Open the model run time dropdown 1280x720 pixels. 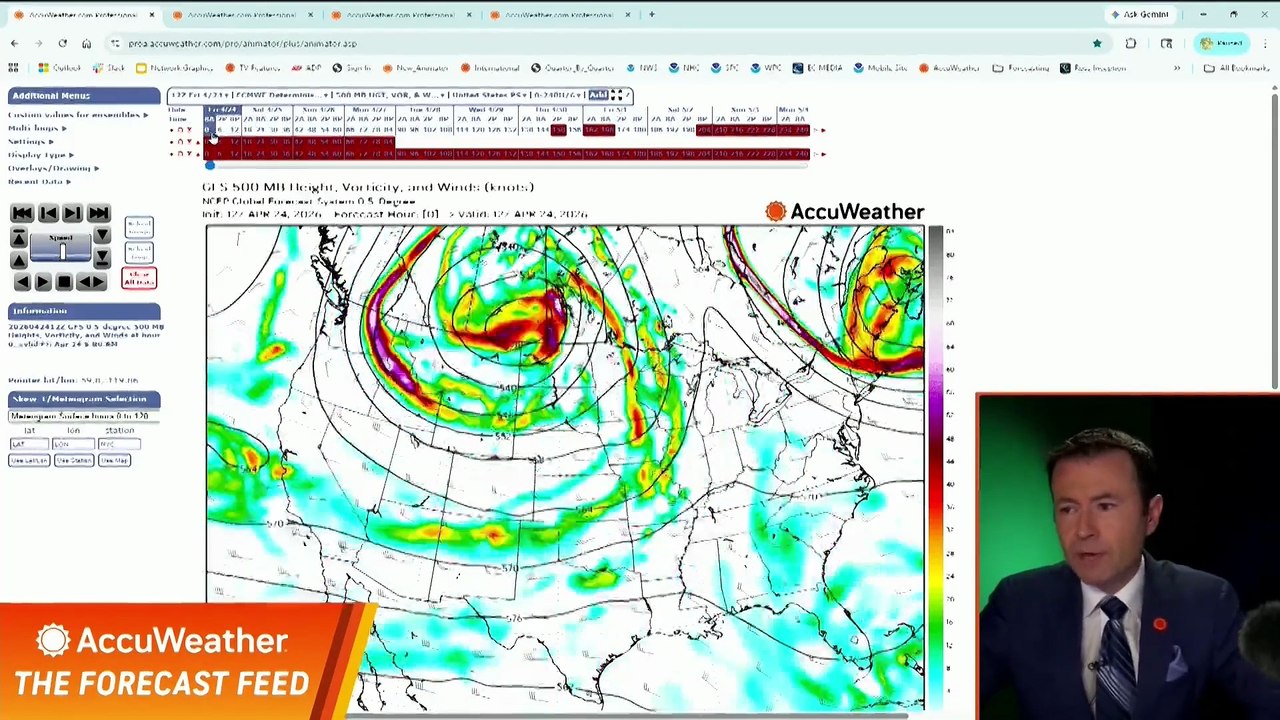click(198, 95)
